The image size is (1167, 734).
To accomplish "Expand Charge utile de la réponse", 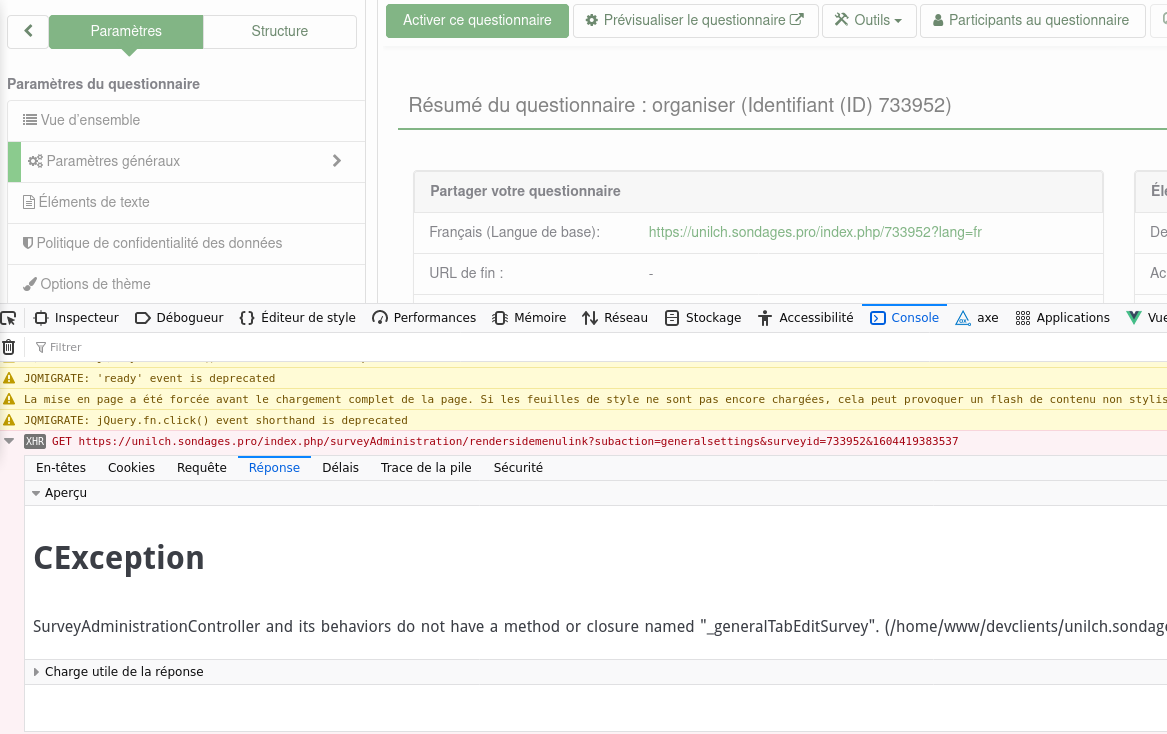I will coord(38,672).
